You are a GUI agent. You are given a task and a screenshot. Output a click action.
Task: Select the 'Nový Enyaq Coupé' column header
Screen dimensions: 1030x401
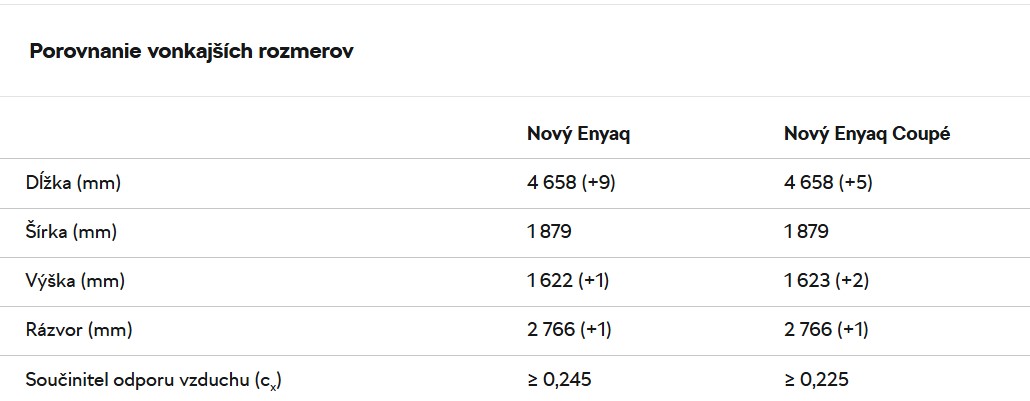(x=866, y=134)
